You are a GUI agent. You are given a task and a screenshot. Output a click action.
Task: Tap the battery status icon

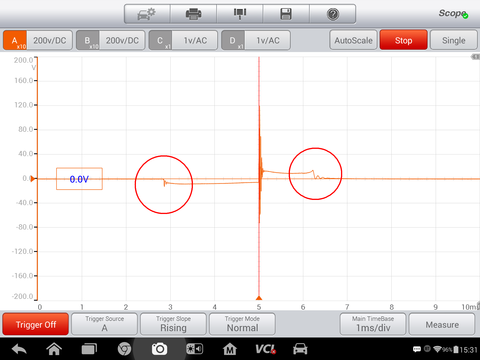coord(456,350)
